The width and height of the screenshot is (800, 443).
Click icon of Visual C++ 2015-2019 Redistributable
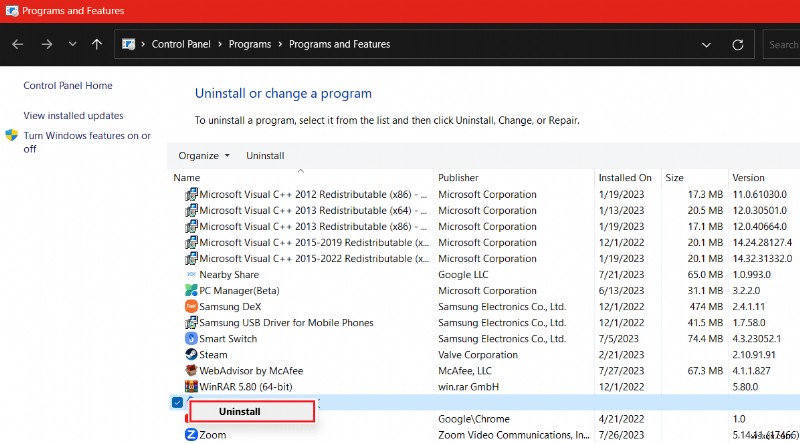tap(191, 242)
